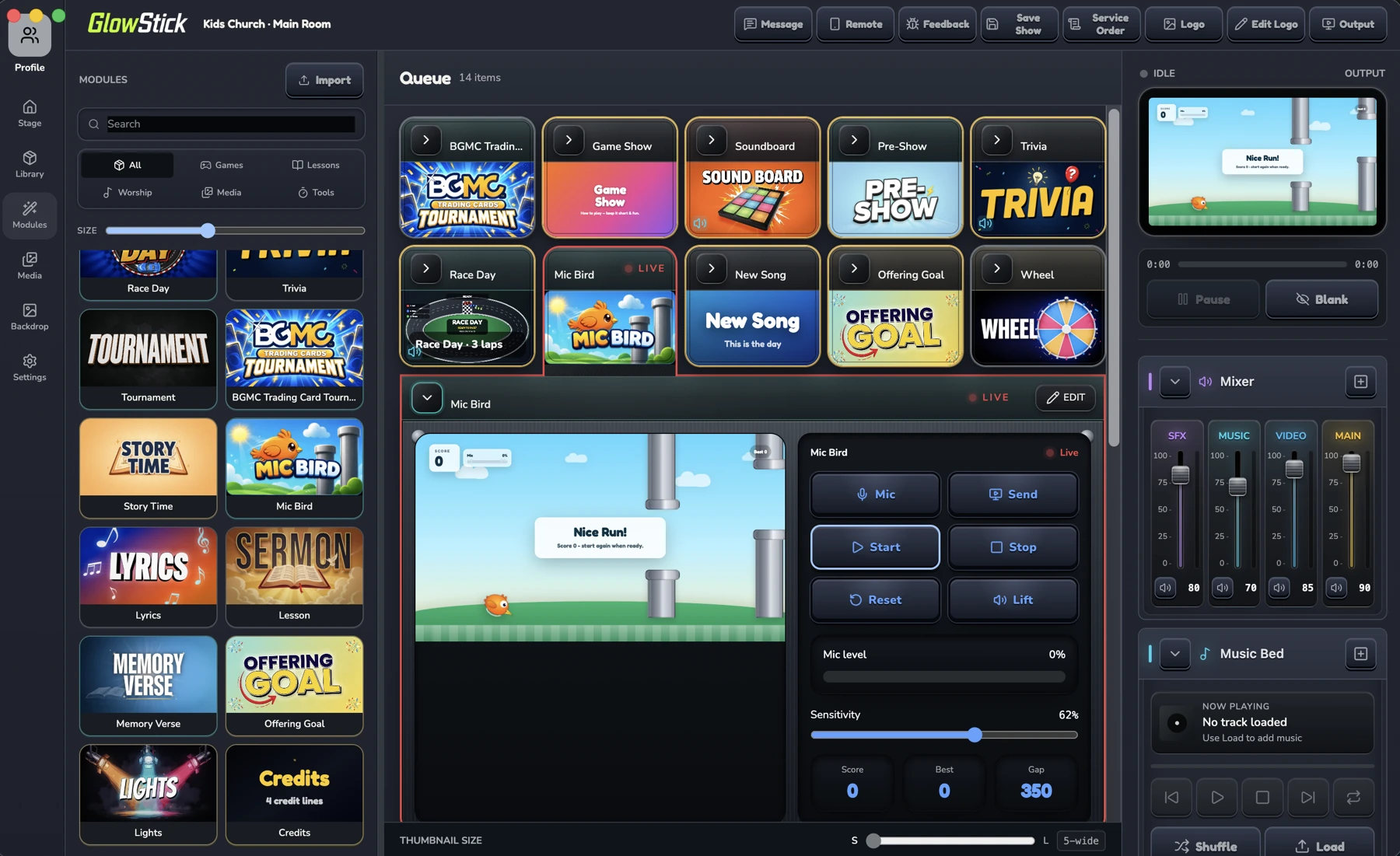The height and width of the screenshot is (856, 1400).
Task: Click Start in Mic Bird controls
Action: point(875,547)
